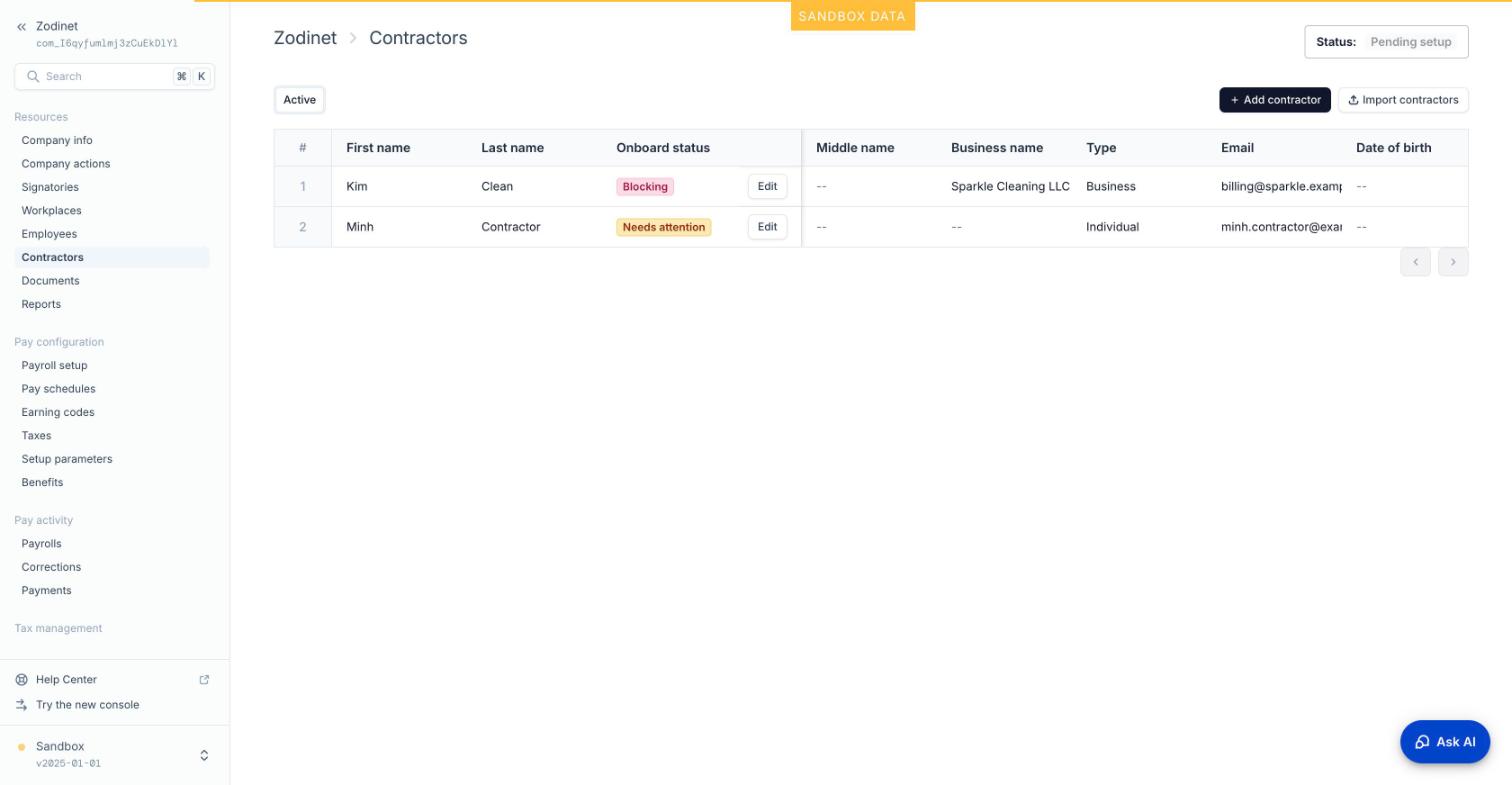Open Help Center link
This screenshot has width=1512, height=785.
[x=66, y=680]
